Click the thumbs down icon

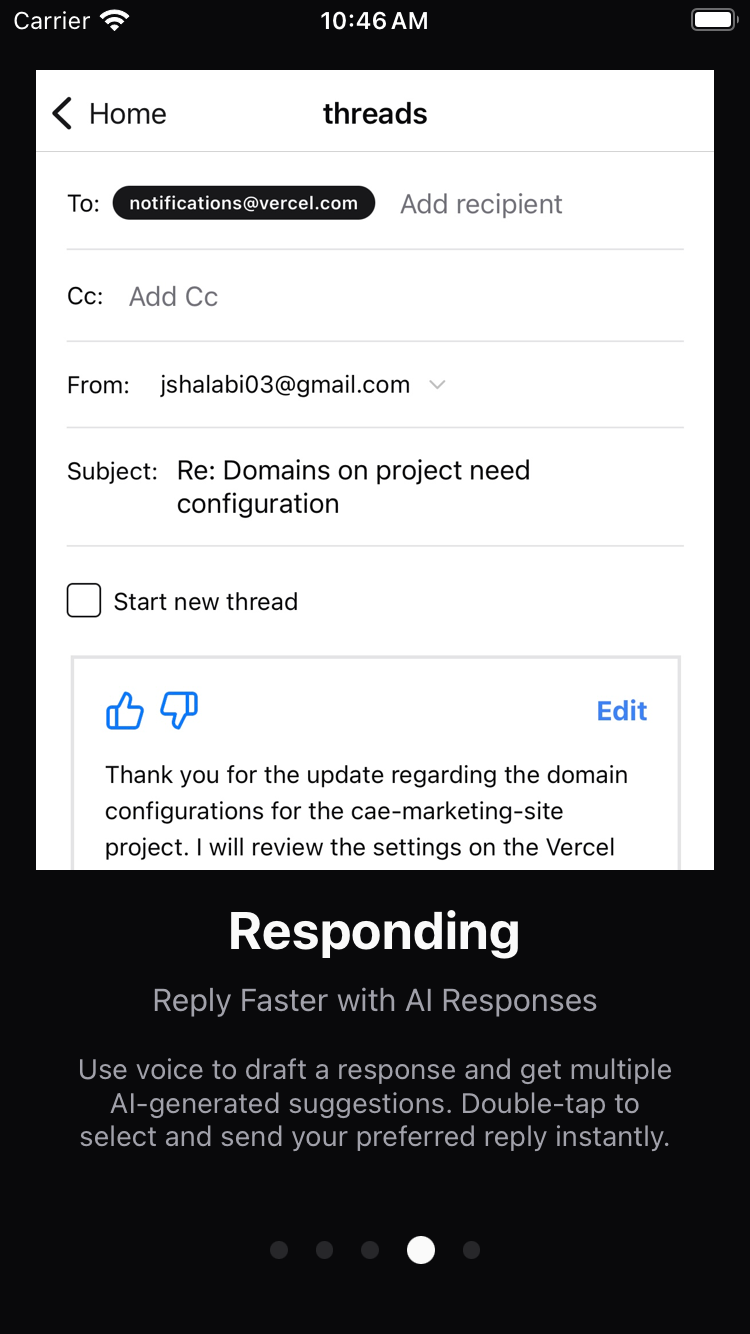coord(180,711)
